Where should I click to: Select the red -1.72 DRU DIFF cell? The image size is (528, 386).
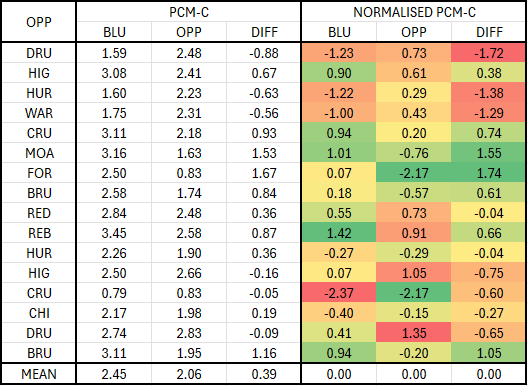click(489, 53)
